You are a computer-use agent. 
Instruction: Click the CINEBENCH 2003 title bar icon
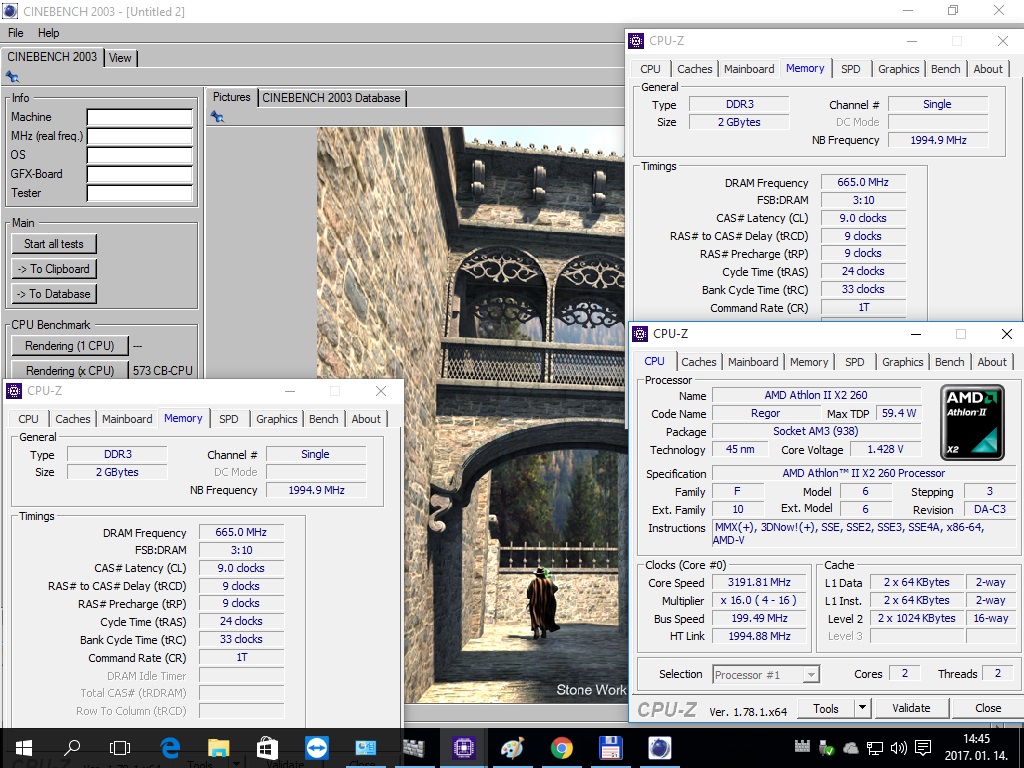click(10, 11)
